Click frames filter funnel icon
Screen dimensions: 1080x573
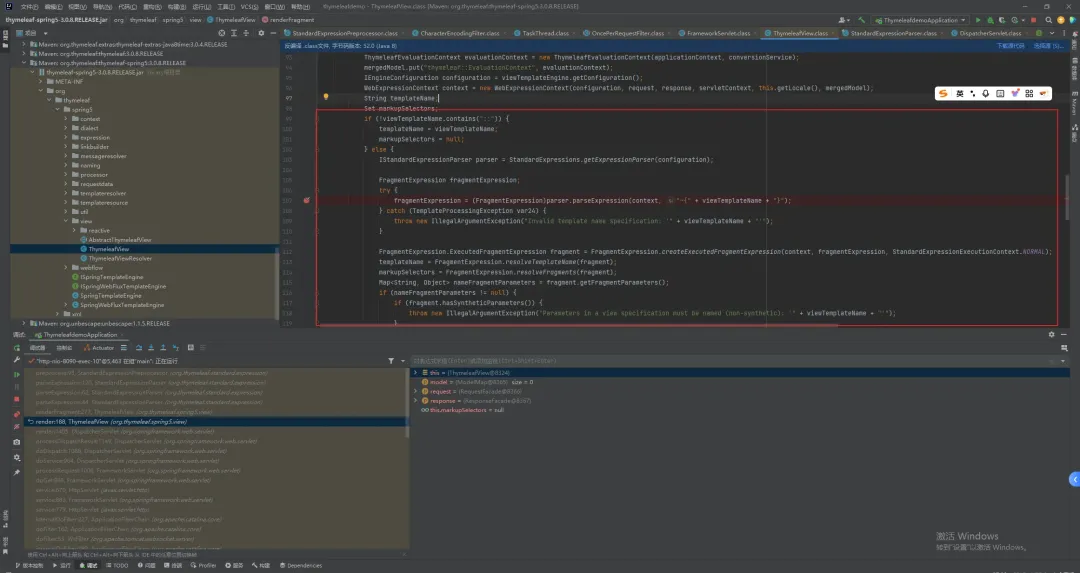[391, 361]
